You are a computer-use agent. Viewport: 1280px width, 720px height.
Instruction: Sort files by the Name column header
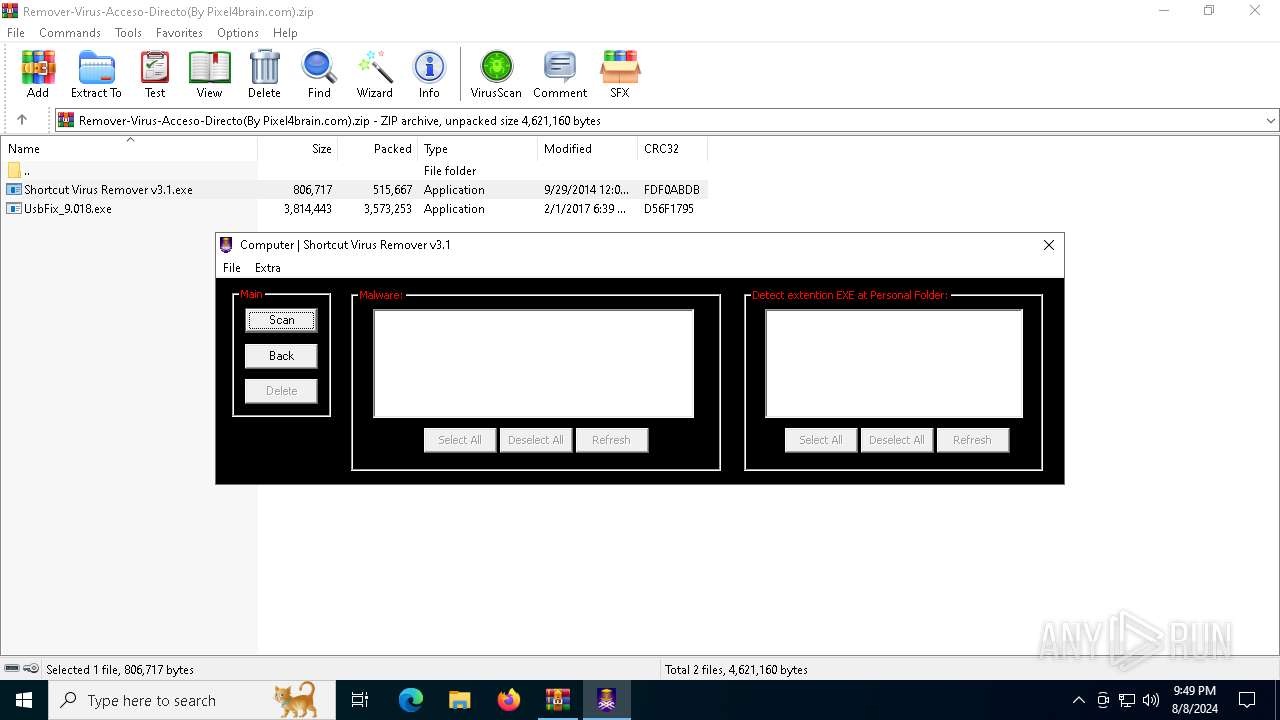(129, 149)
